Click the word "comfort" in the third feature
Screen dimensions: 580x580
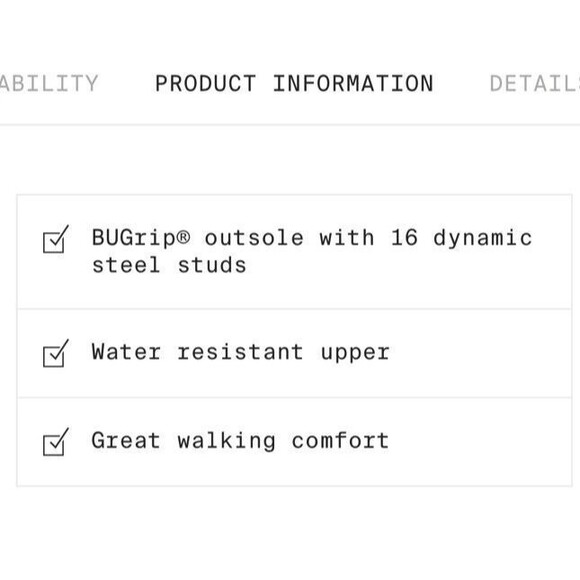pyautogui.click(x=340, y=440)
